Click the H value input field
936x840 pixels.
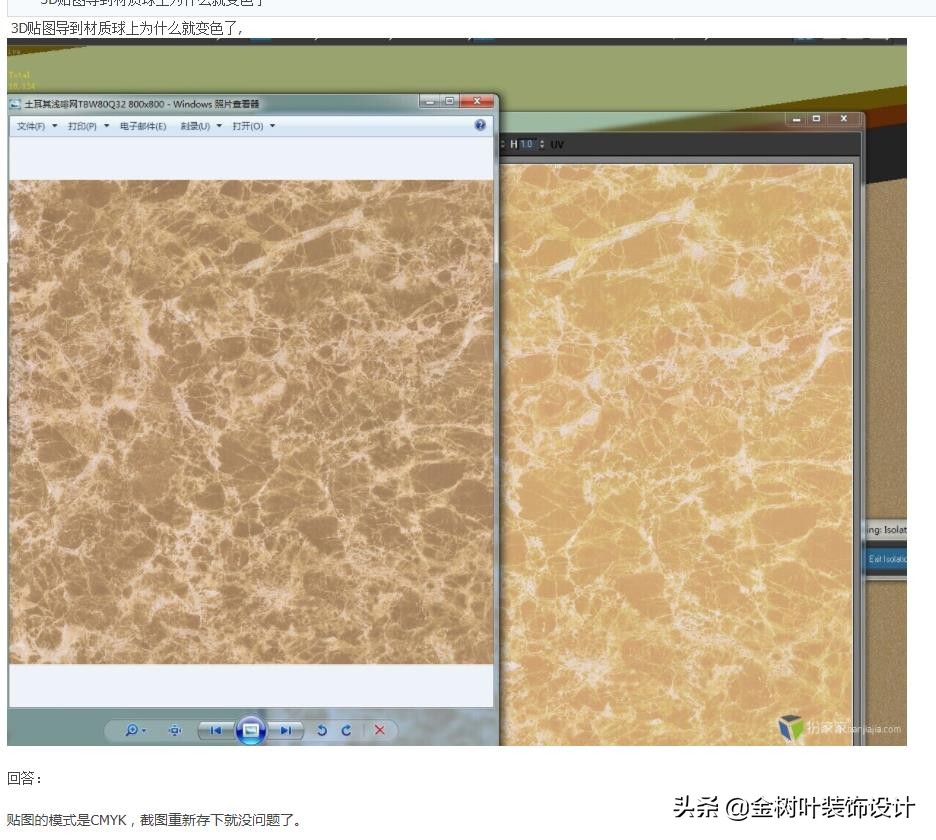pyautogui.click(x=528, y=145)
